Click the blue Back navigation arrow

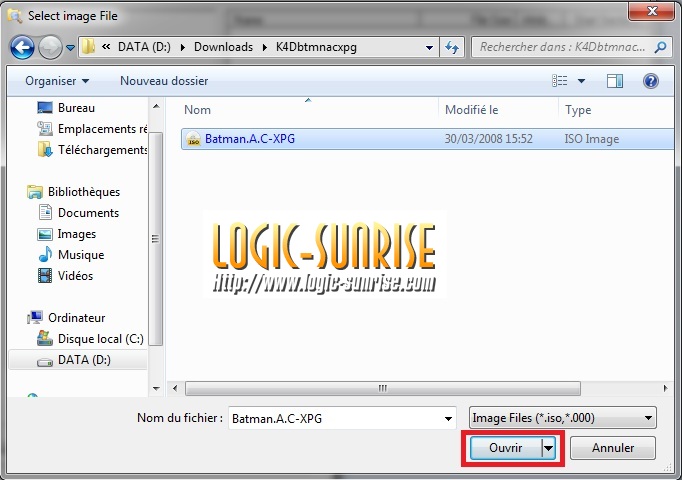[x=22, y=47]
